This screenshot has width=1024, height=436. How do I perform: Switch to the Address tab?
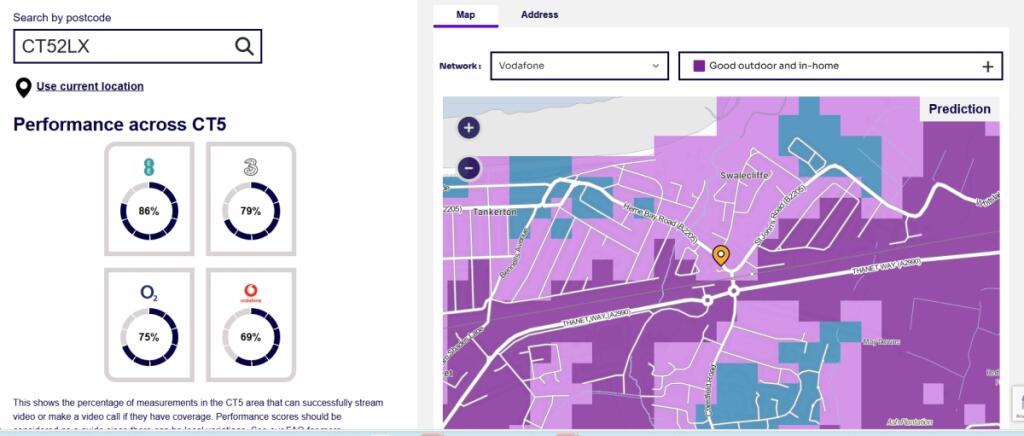(x=539, y=15)
